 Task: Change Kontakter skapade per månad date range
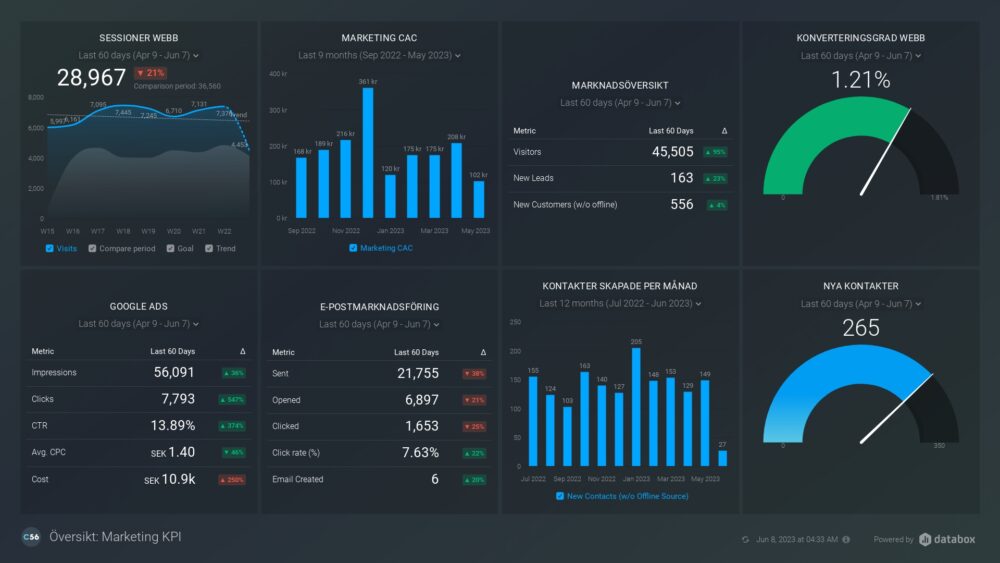tap(619, 303)
